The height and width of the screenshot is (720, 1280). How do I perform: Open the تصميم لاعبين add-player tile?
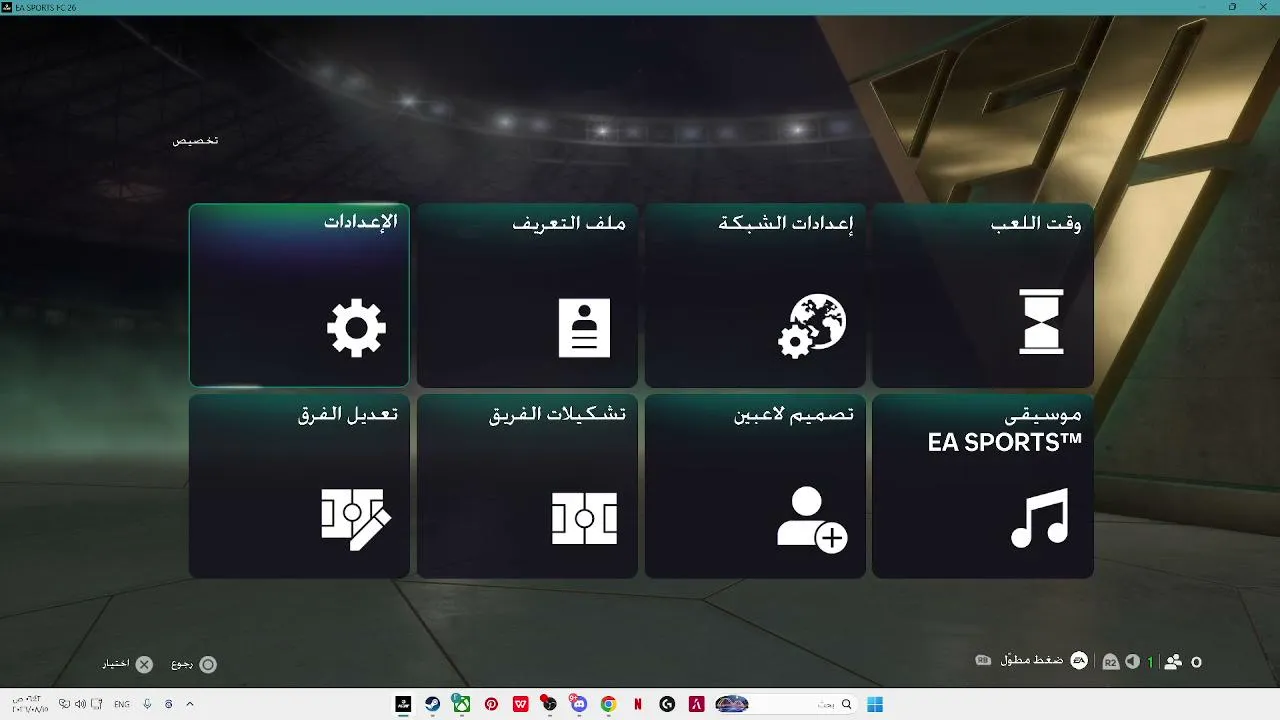[x=755, y=486]
